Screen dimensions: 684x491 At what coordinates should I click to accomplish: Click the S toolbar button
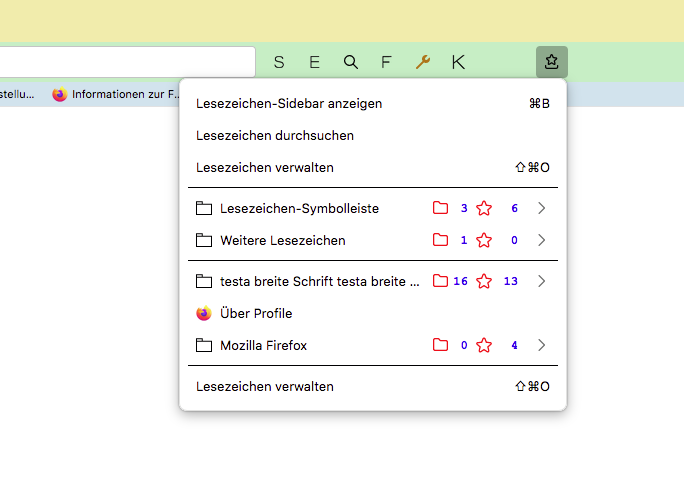(x=279, y=62)
